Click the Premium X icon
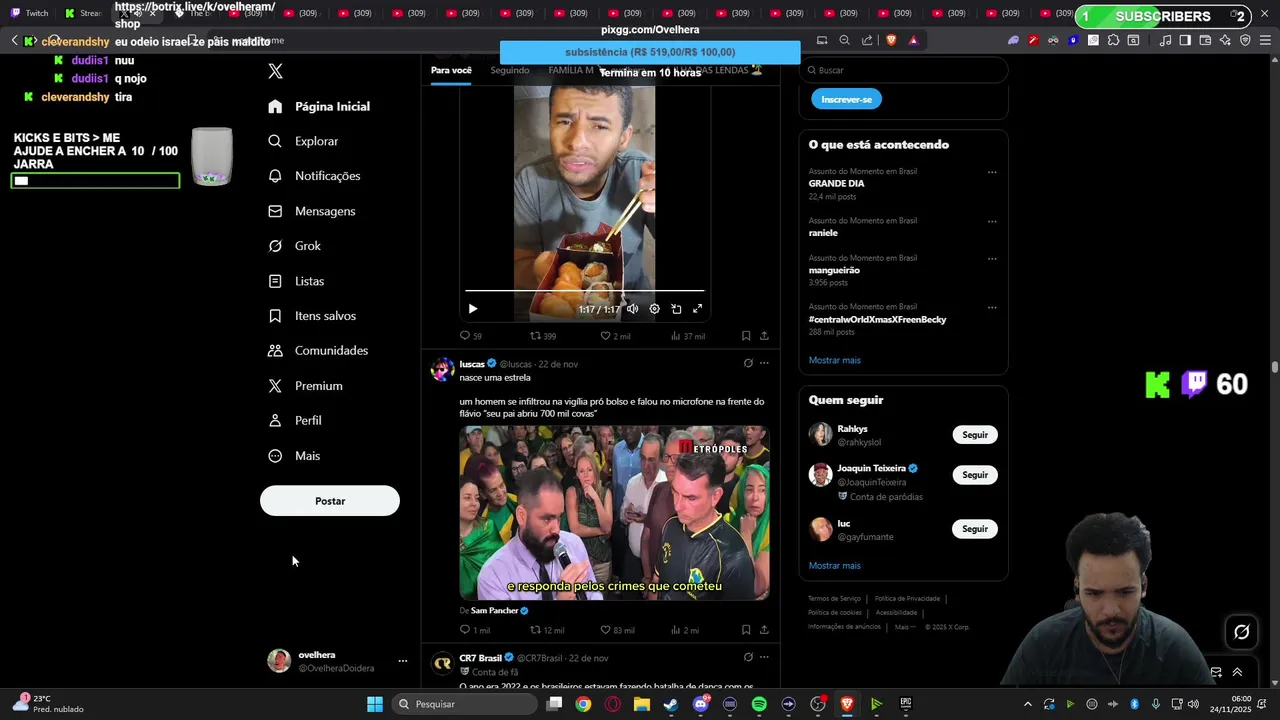Screen dimensions: 1280x720 coord(275,386)
